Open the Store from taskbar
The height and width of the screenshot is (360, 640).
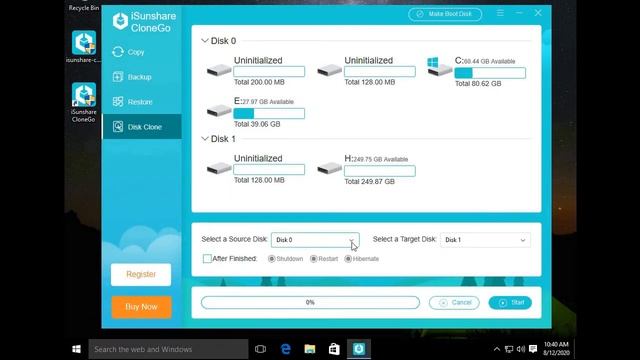(334, 349)
